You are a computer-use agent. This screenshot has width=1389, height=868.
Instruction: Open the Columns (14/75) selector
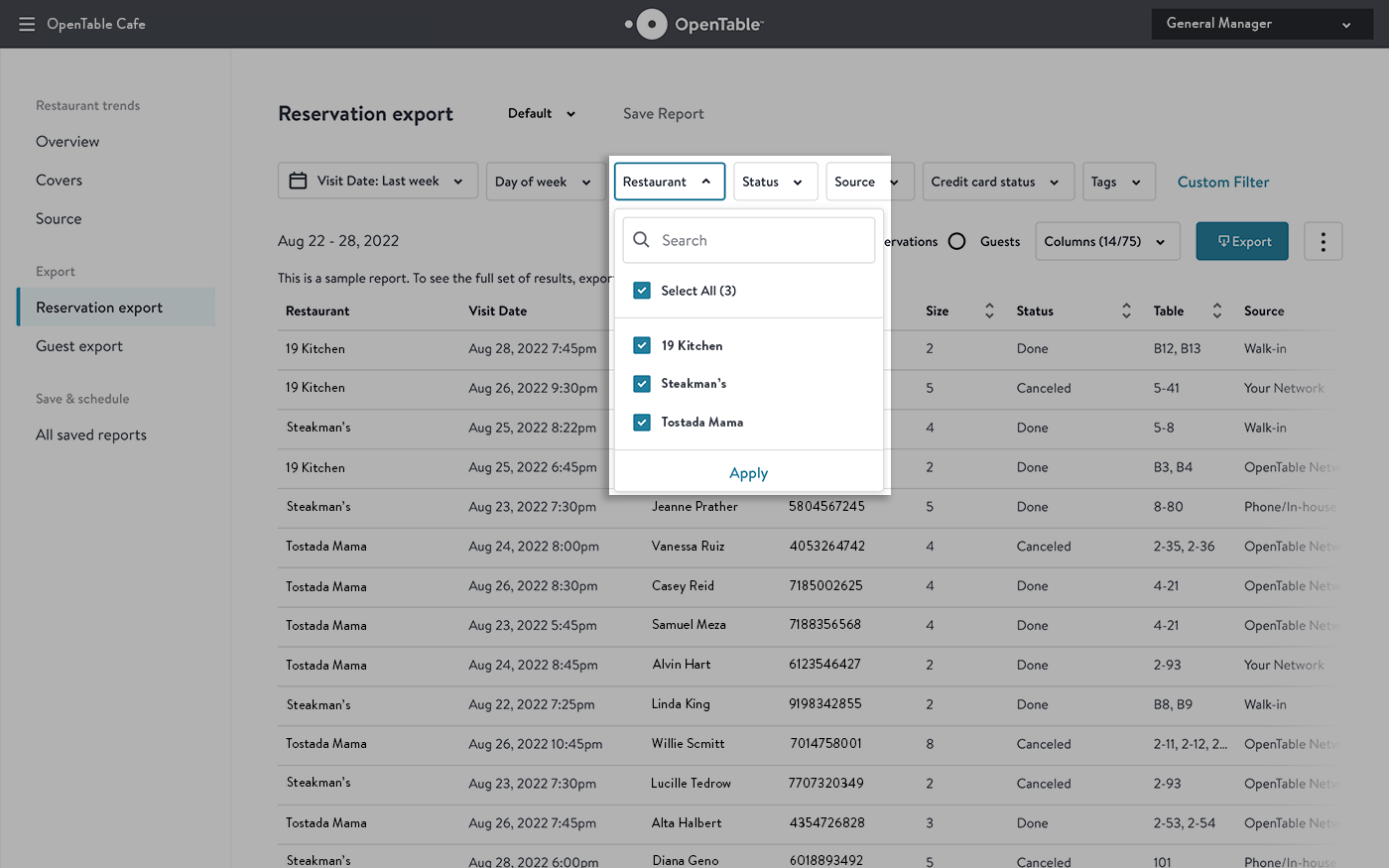point(1107,241)
